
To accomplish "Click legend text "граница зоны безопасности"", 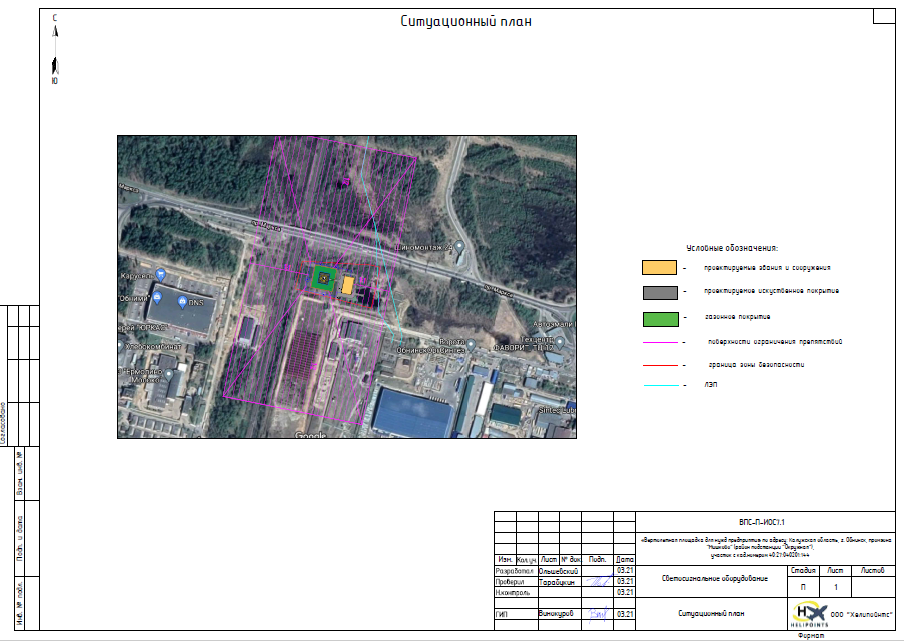I will [x=756, y=365].
